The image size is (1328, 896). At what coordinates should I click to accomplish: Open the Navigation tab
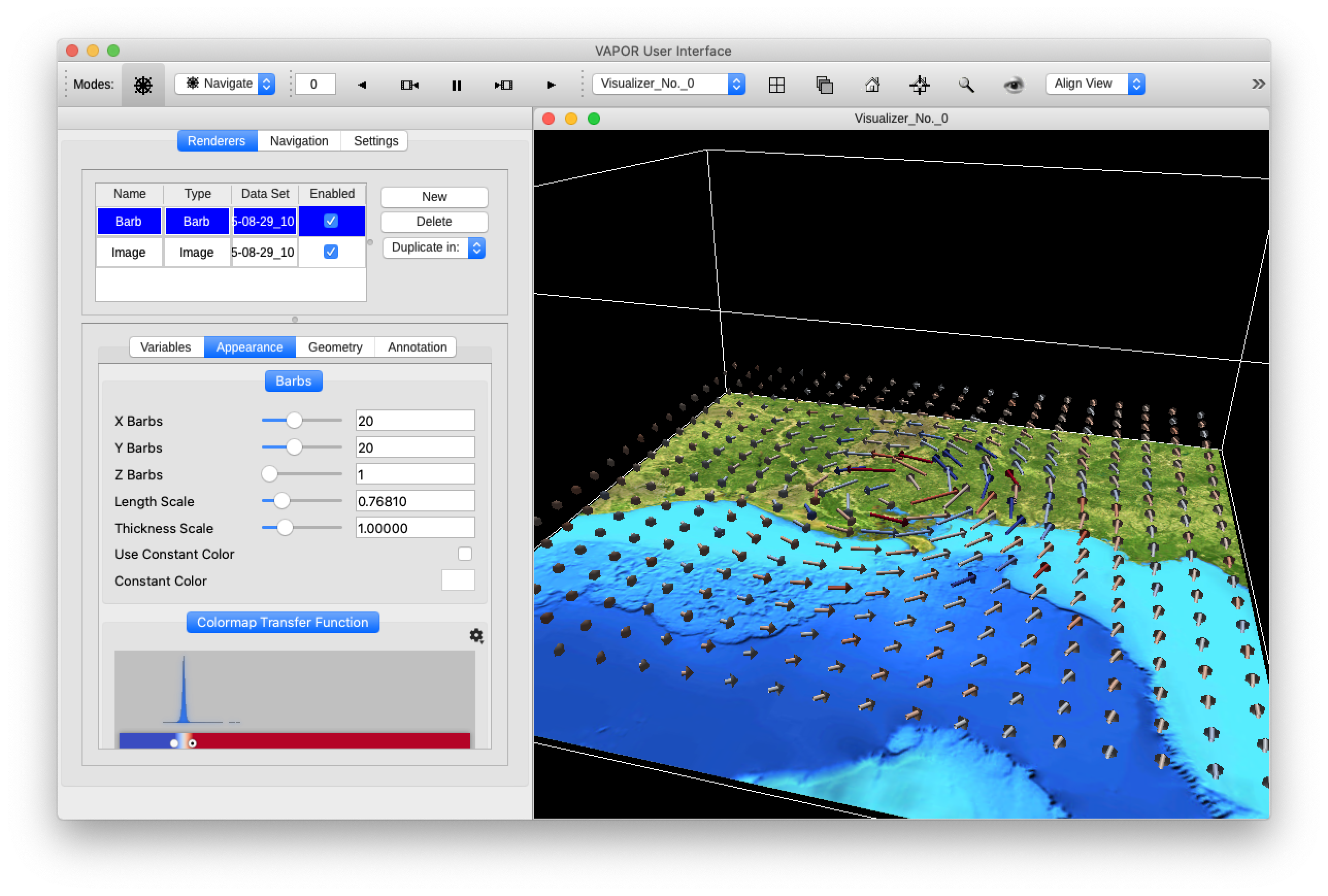pos(299,141)
